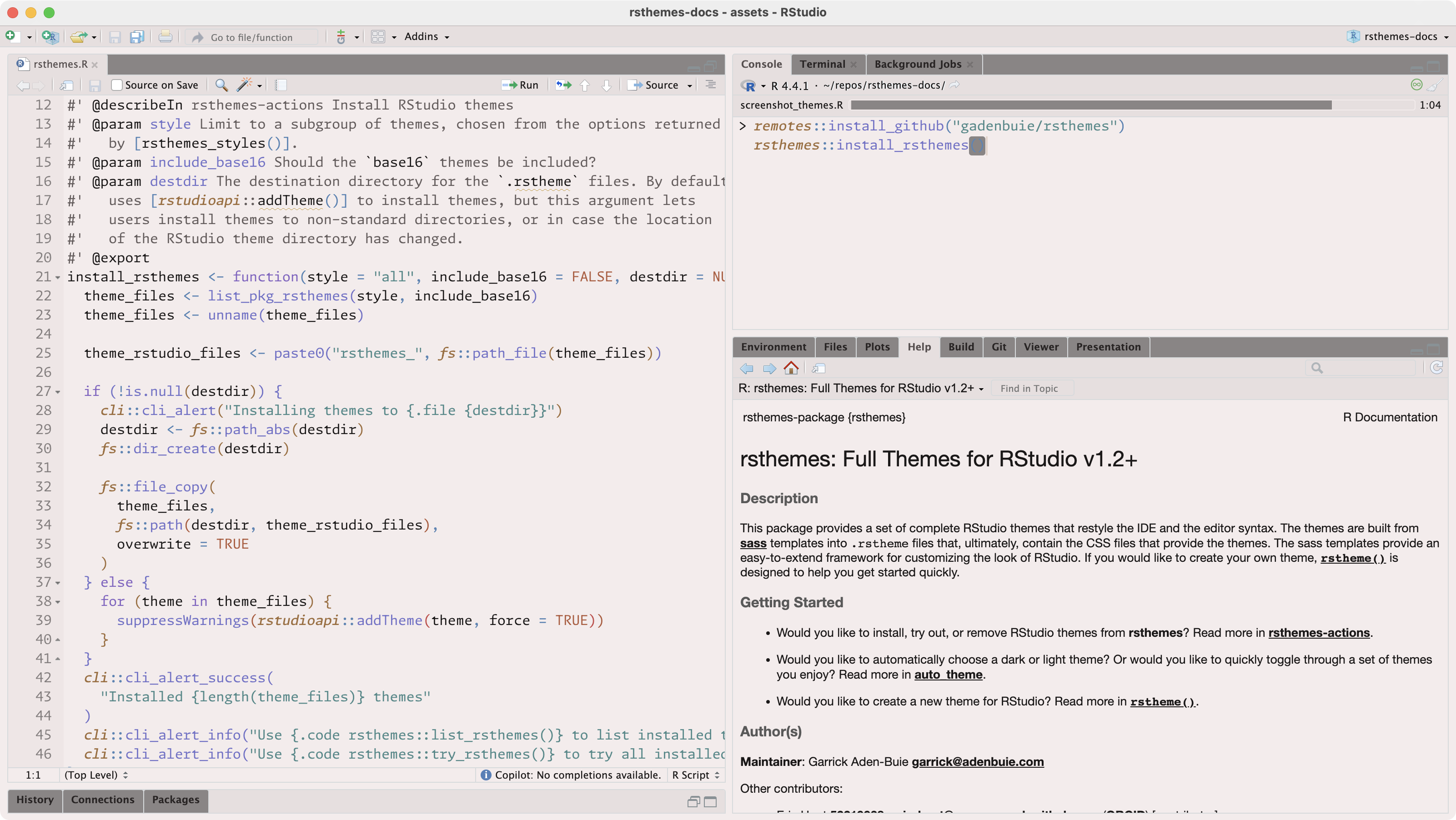Screen dimensions: 1456x820
Task: Collapse the code fold at line 21
Action: point(58,277)
